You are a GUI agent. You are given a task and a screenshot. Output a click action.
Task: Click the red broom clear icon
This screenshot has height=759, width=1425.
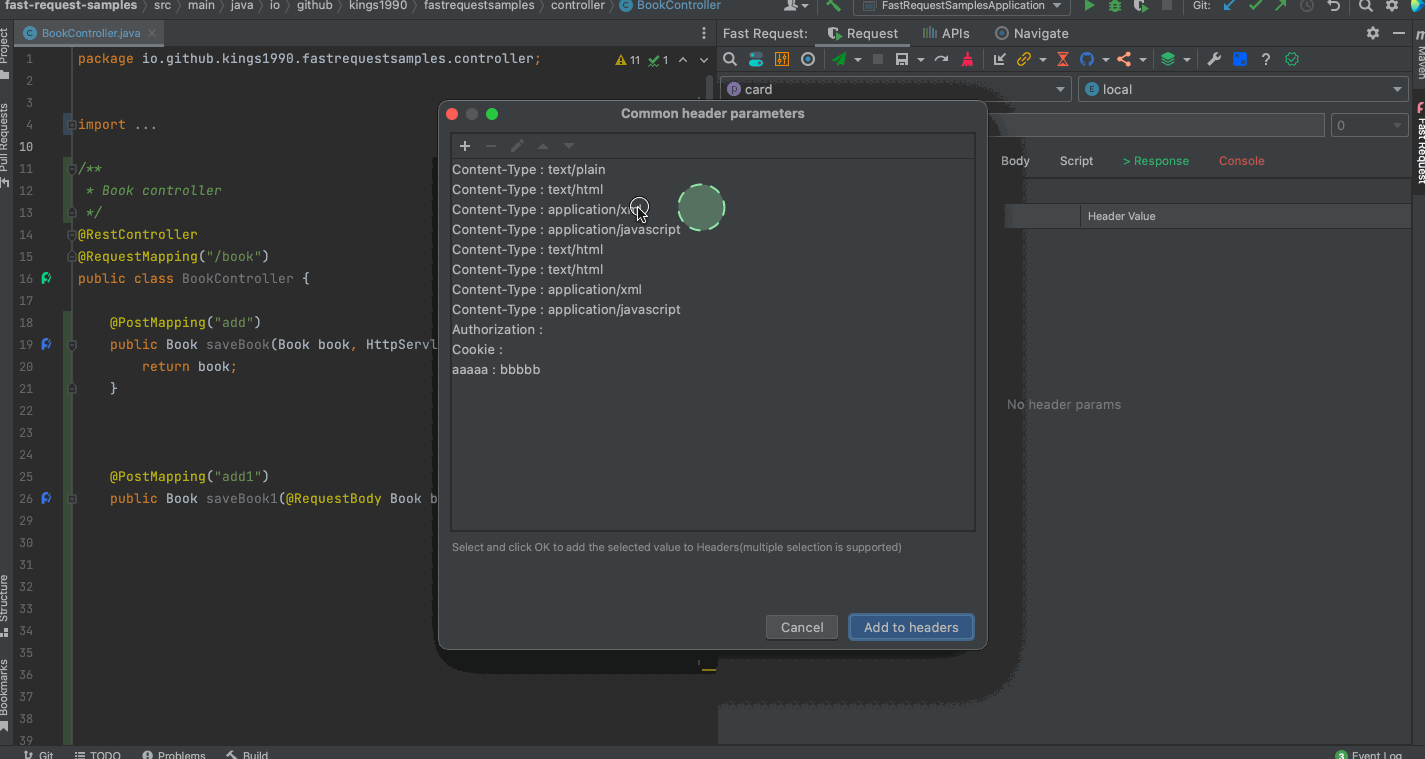(x=967, y=60)
